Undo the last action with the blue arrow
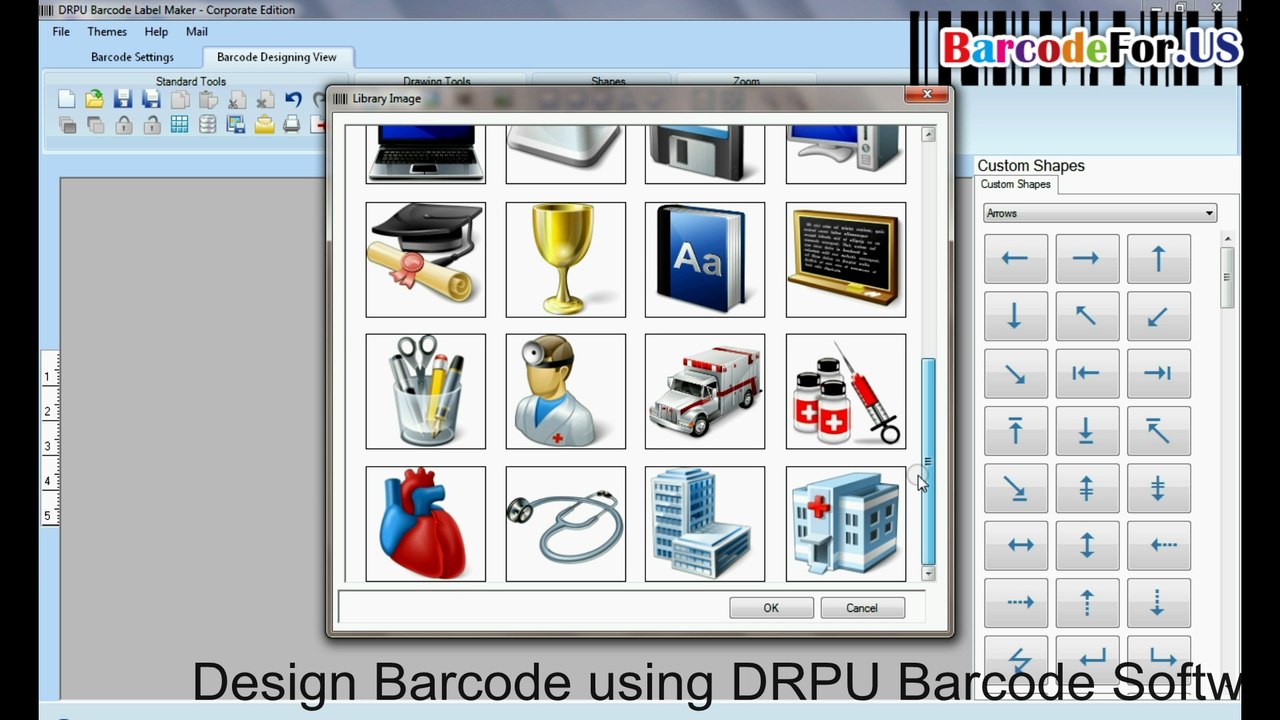This screenshot has width=1280, height=720. 293,99
